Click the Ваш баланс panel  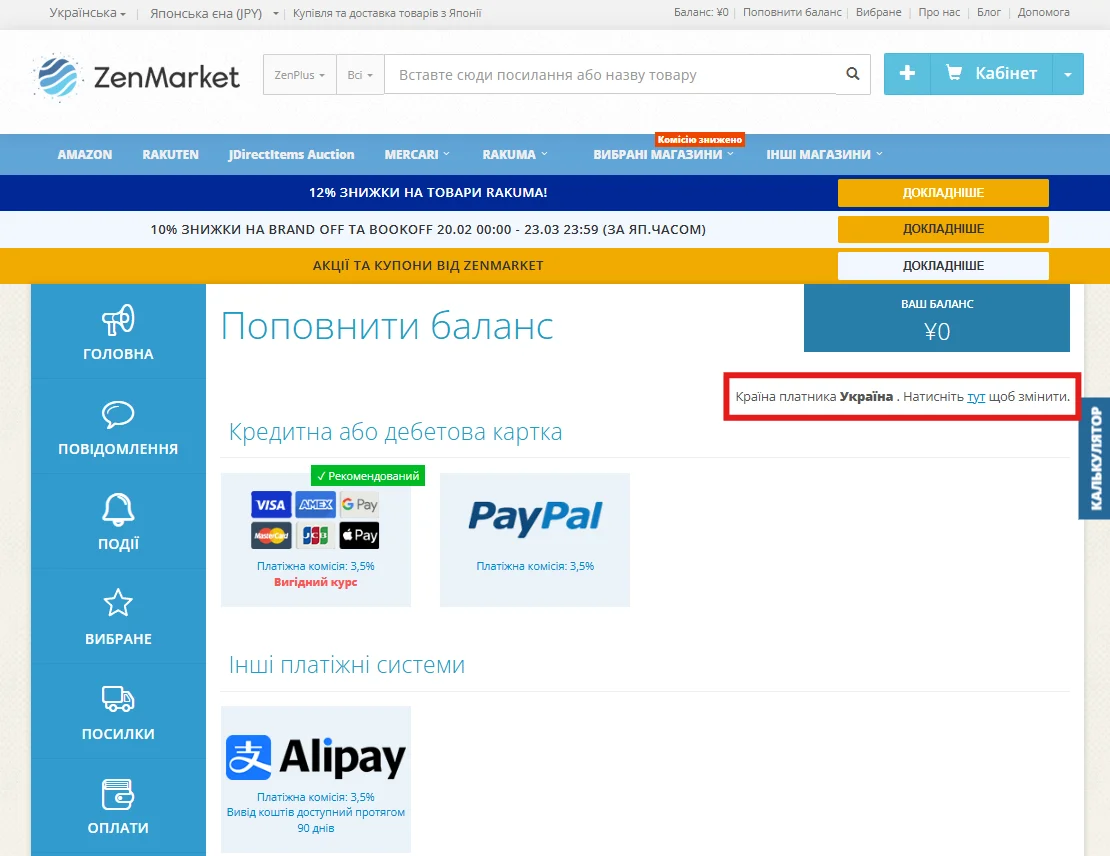pos(937,318)
